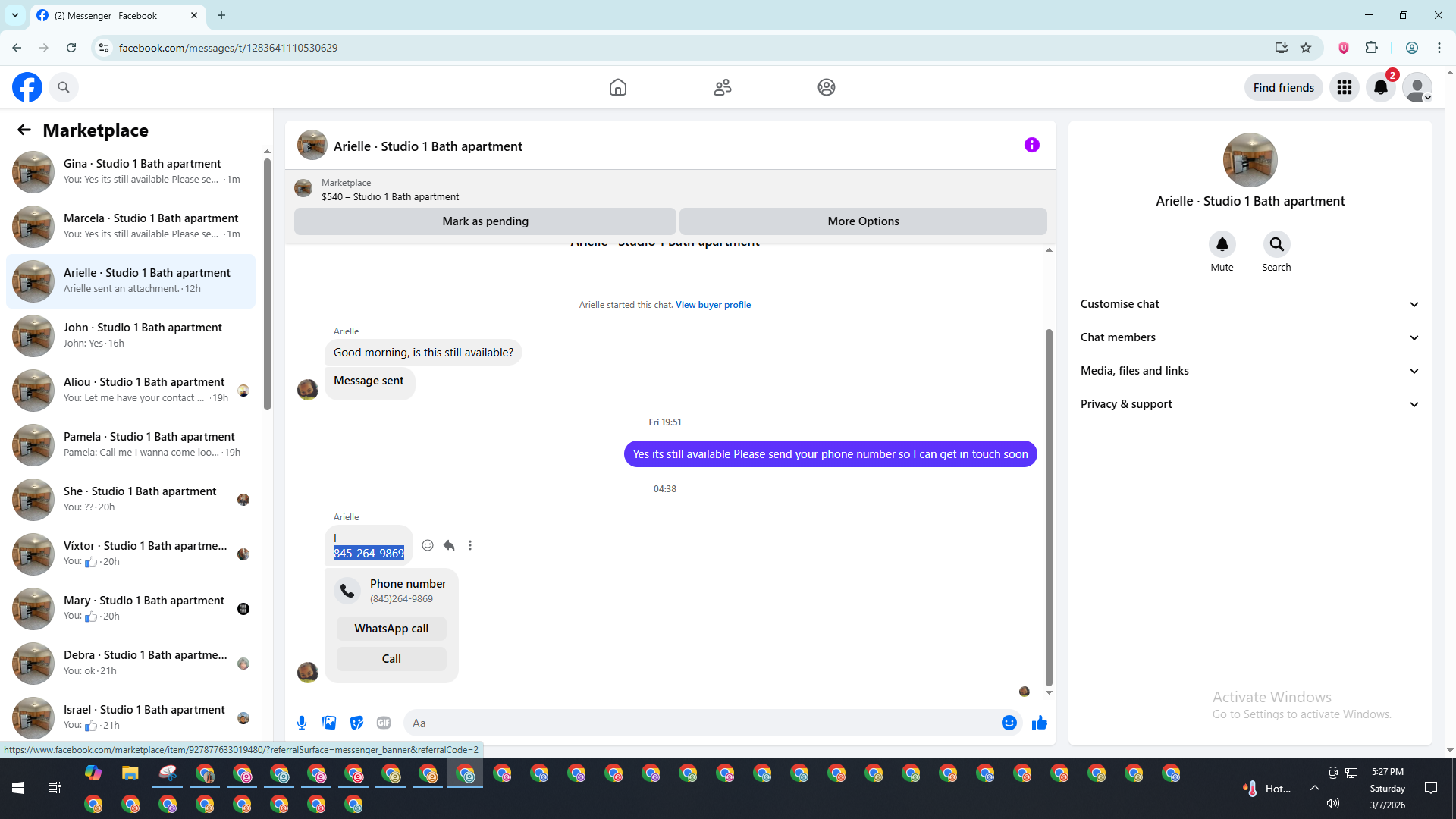The image size is (1456, 819).
Task: Open the emoji picker in message box
Action: pyautogui.click(x=1009, y=723)
